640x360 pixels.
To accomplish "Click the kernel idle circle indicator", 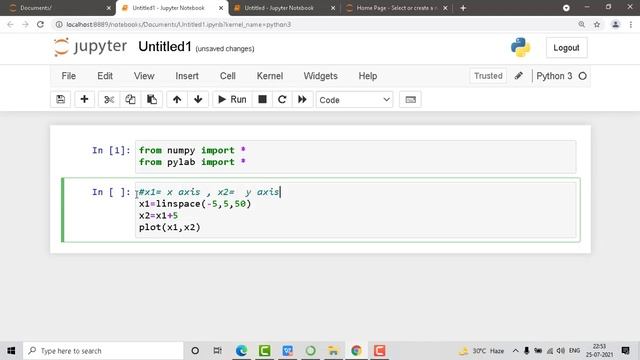I will 582,76.
